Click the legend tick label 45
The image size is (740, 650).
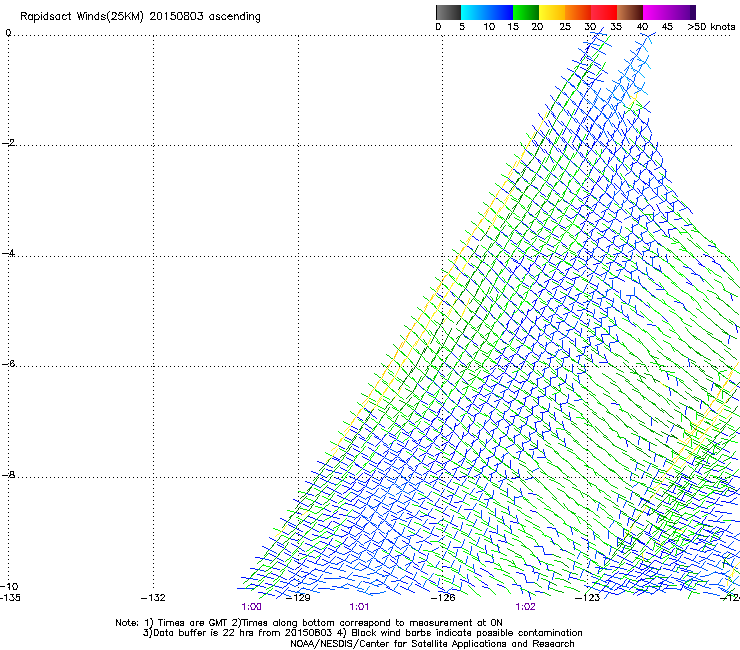(x=667, y=26)
